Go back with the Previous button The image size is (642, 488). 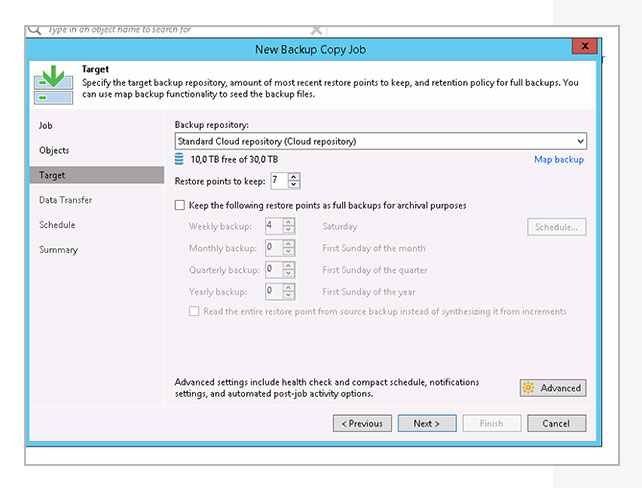click(362, 423)
